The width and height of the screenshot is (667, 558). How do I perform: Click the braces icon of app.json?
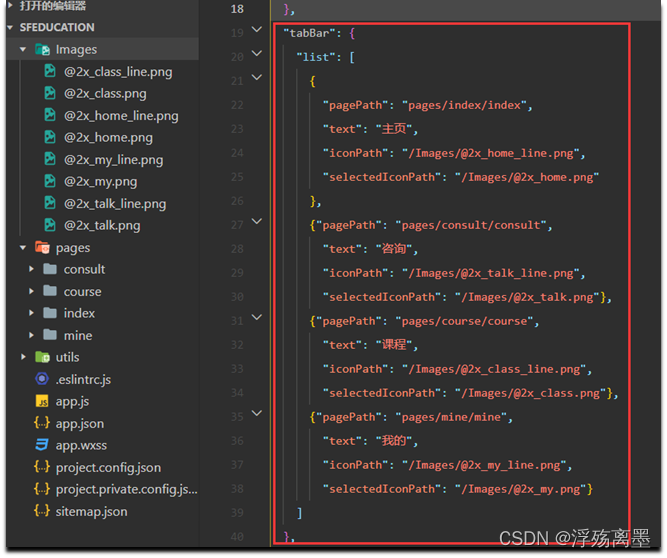[x=42, y=423]
